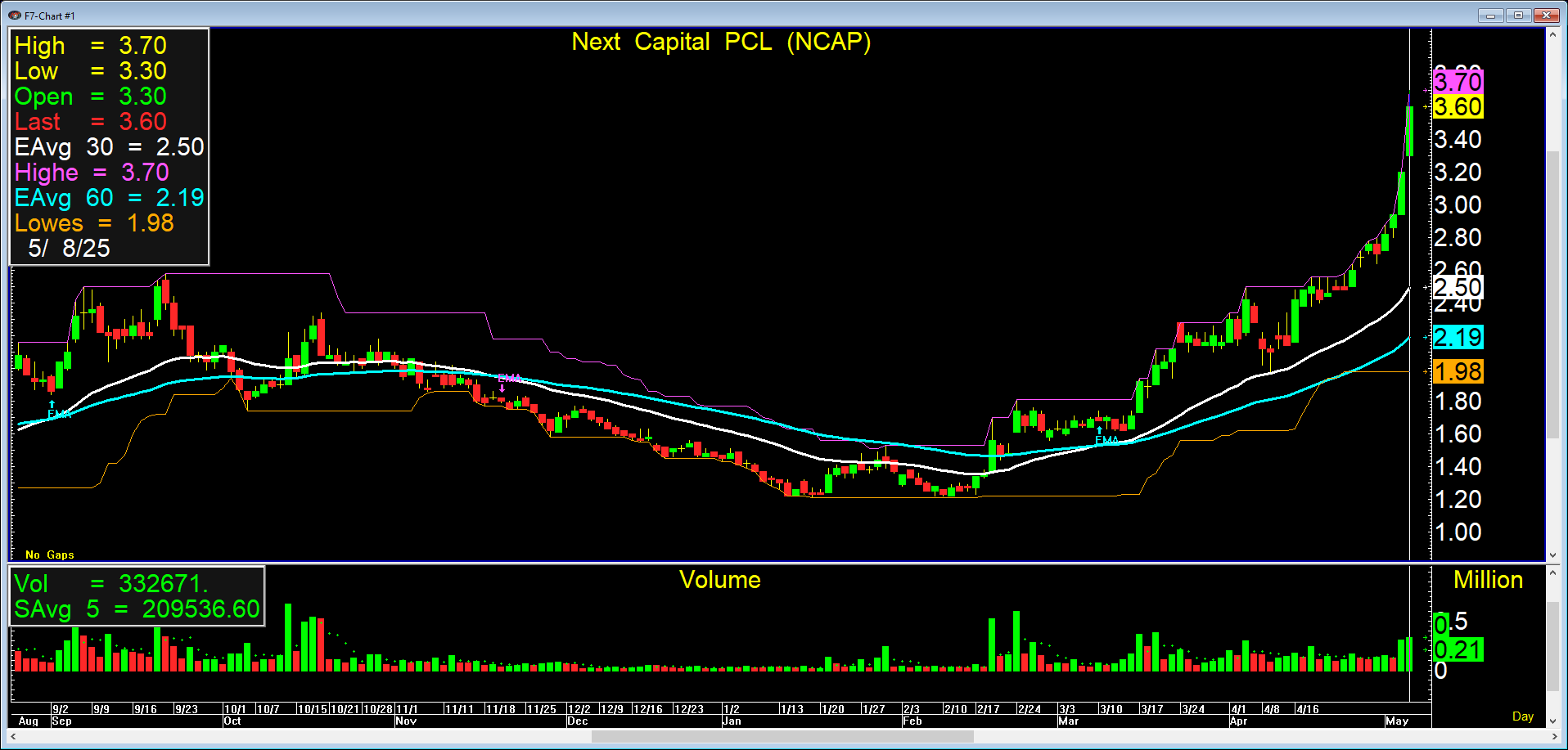This screenshot has width=1568, height=750.
Task: Click the 'No Gaps' label
Action: point(50,555)
